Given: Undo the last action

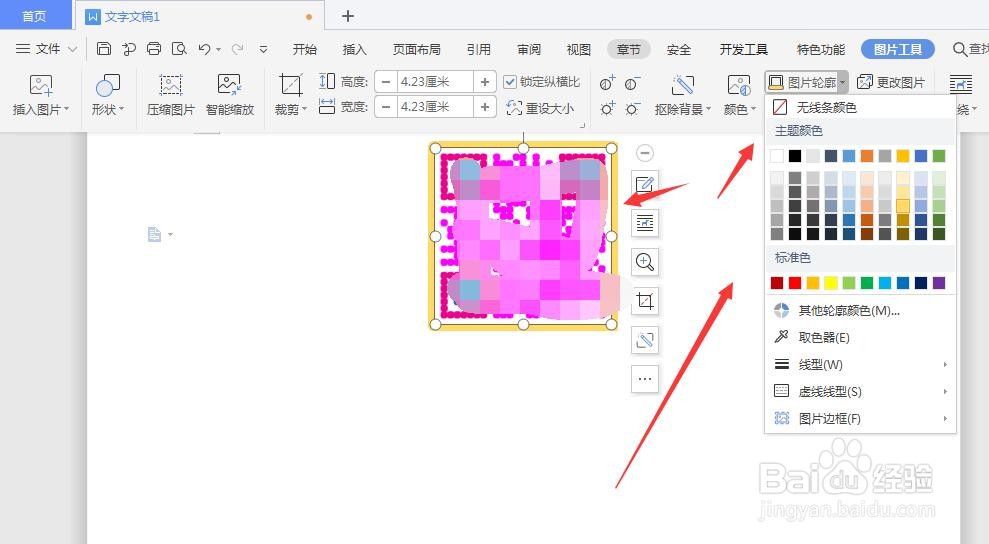Looking at the screenshot, I should point(204,49).
